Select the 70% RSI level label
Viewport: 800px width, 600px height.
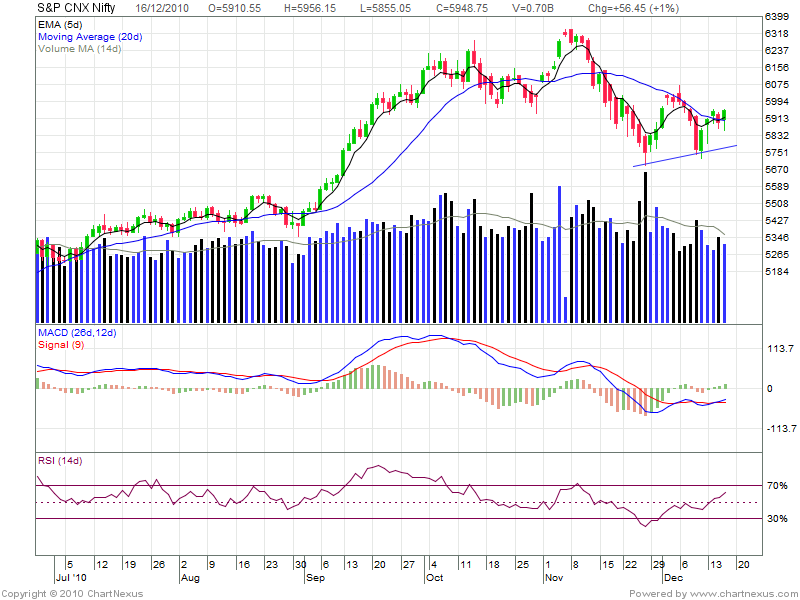778,486
